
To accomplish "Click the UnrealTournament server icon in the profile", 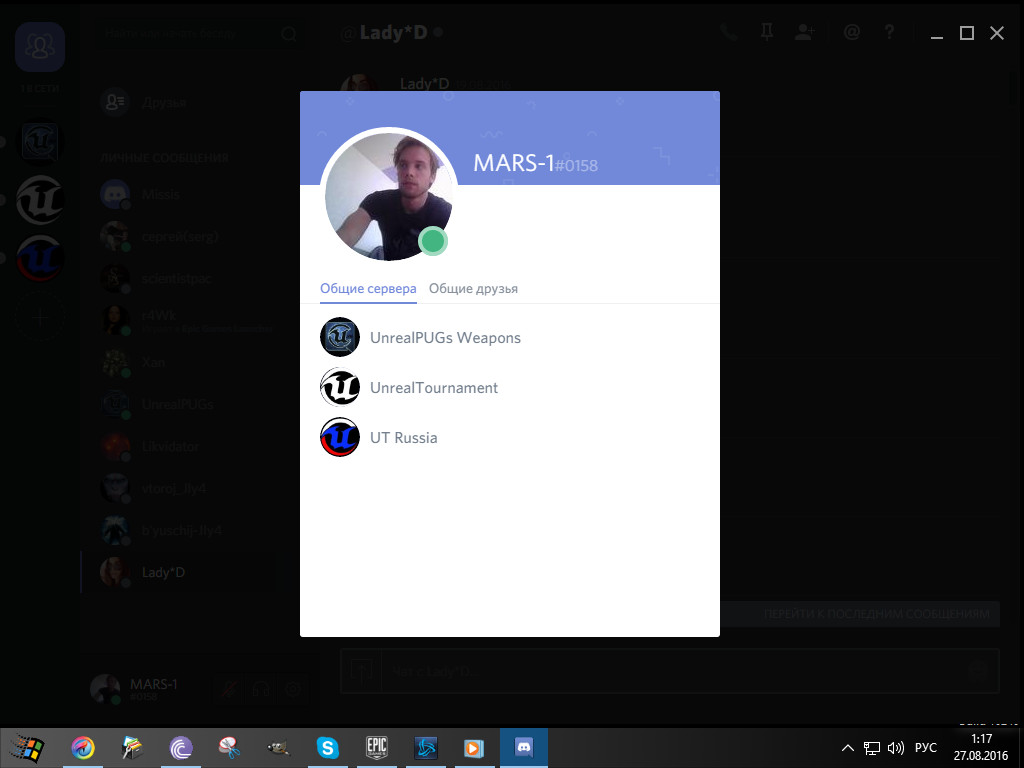I will [x=340, y=387].
